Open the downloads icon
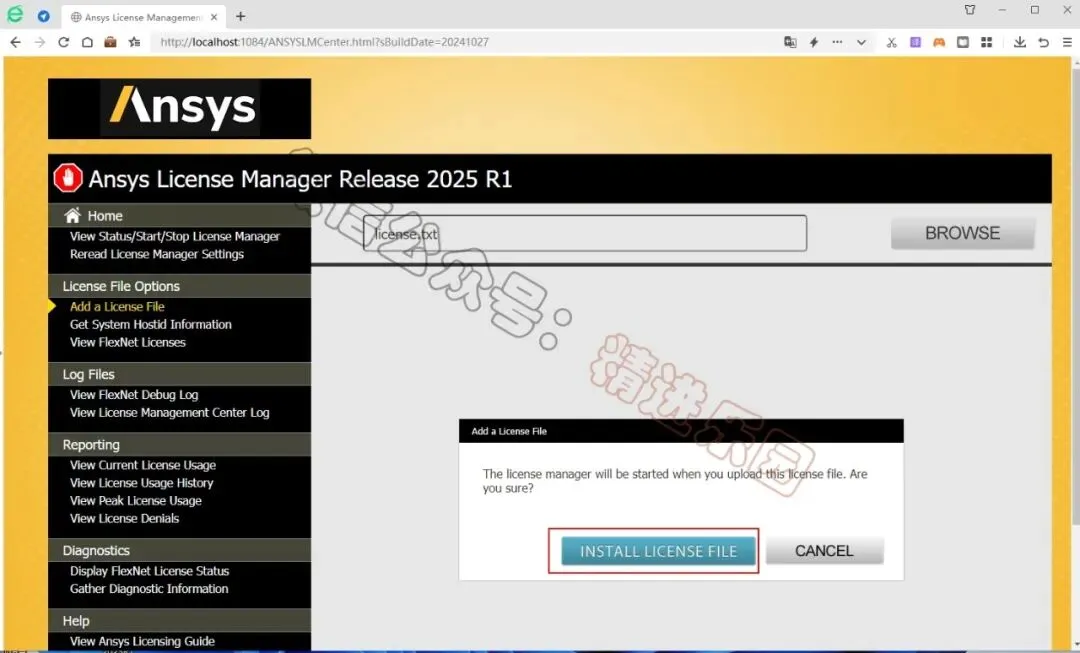The height and width of the screenshot is (653, 1080). (x=1019, y=42)
